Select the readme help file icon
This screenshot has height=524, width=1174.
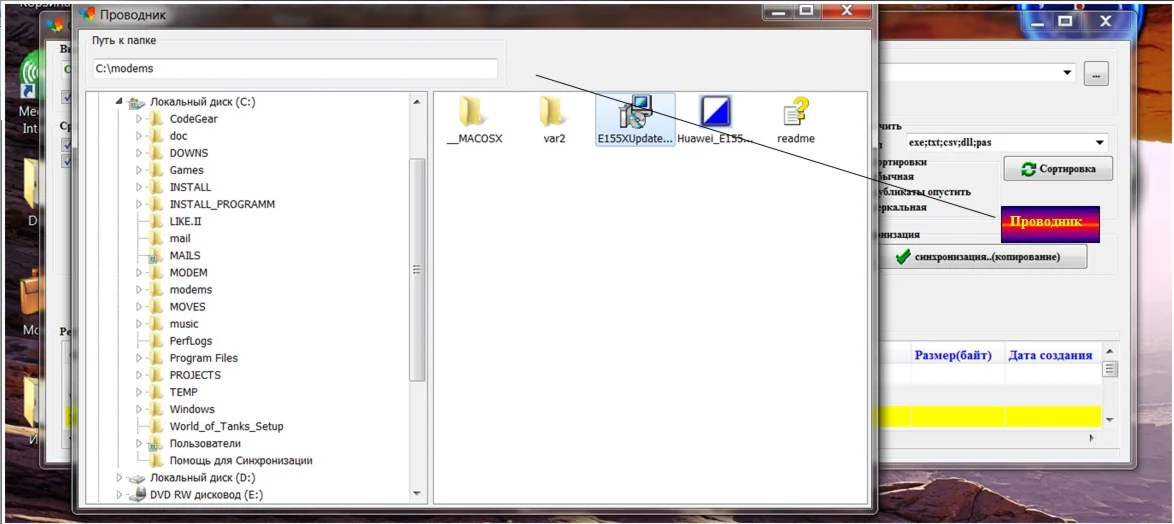tap(796, 112)
